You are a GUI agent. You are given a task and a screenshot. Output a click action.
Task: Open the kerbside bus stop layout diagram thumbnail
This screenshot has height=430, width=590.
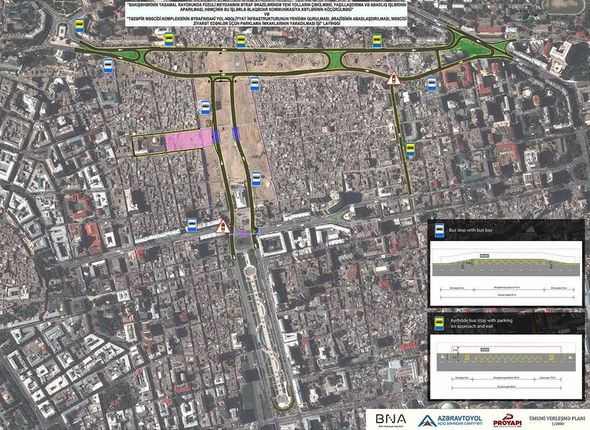(506, 367)
